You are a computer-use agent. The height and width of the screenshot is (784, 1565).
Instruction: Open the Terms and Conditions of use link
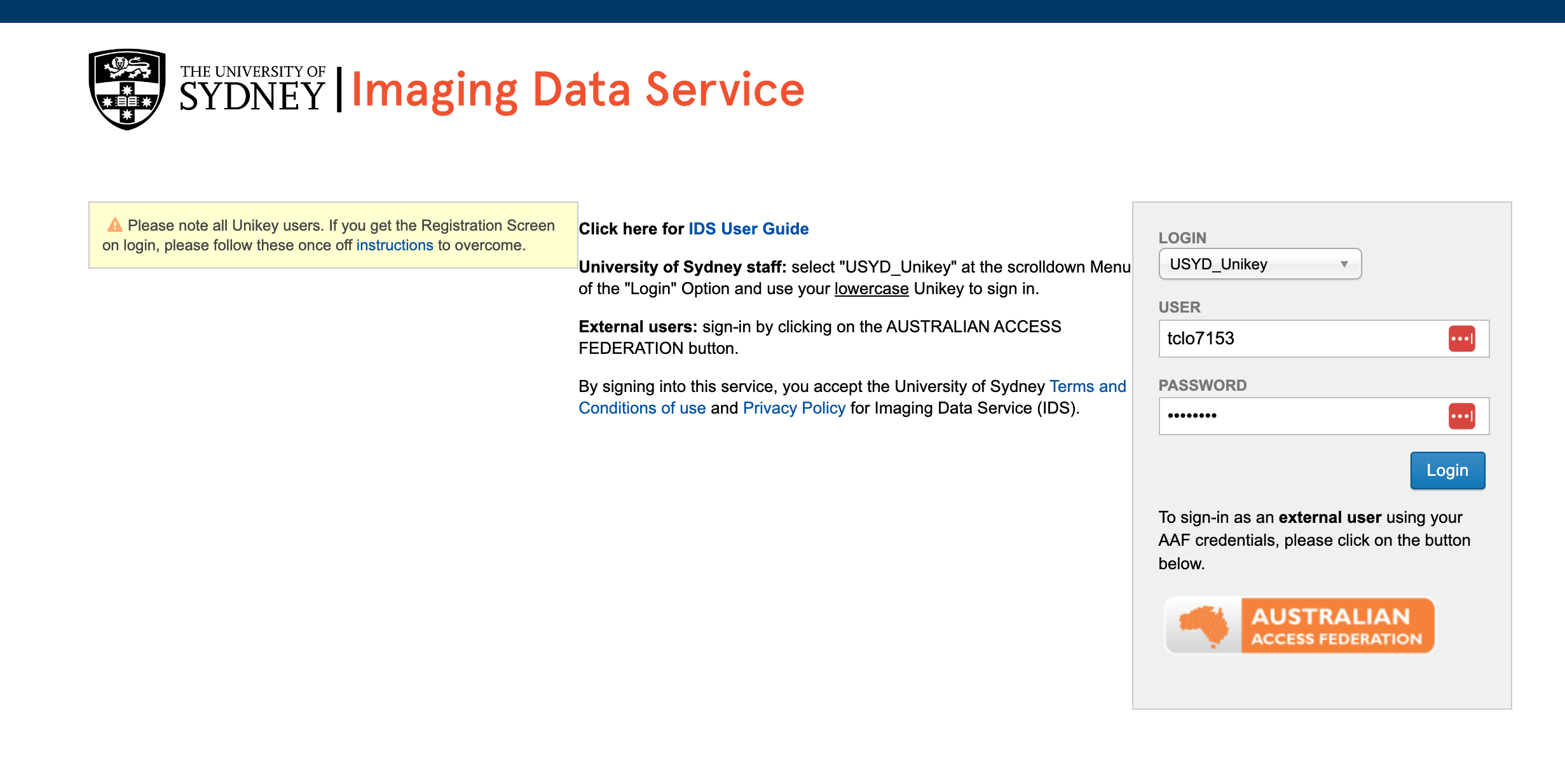click(x=852, y=397)
